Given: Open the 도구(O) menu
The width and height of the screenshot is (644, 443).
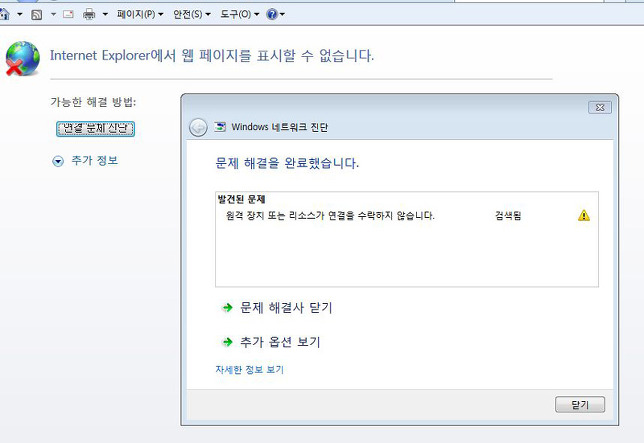Looking at the screenshot, I should tap(240, 14).
